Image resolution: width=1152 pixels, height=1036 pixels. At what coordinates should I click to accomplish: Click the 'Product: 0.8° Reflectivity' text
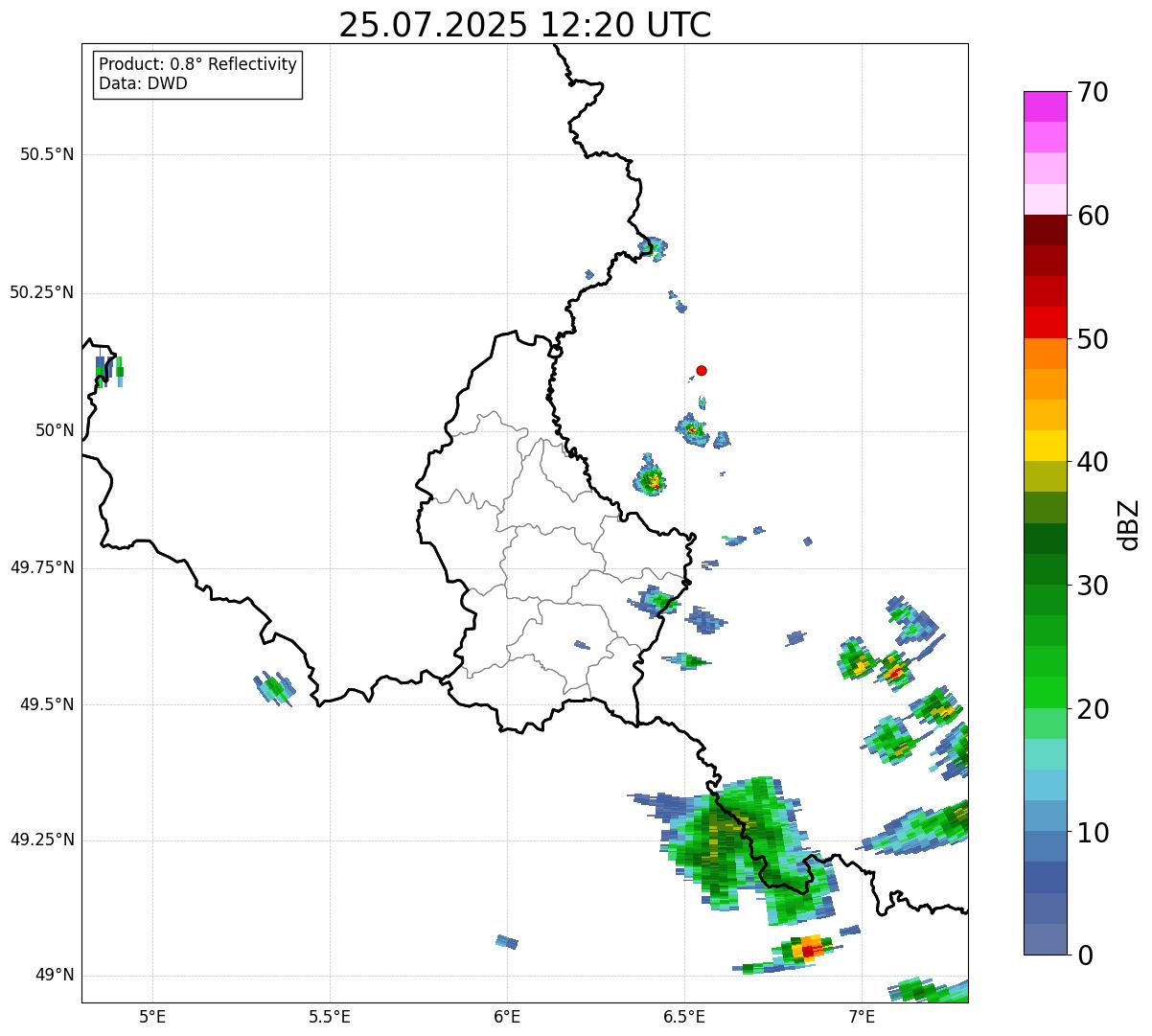(x=198, y=64)
